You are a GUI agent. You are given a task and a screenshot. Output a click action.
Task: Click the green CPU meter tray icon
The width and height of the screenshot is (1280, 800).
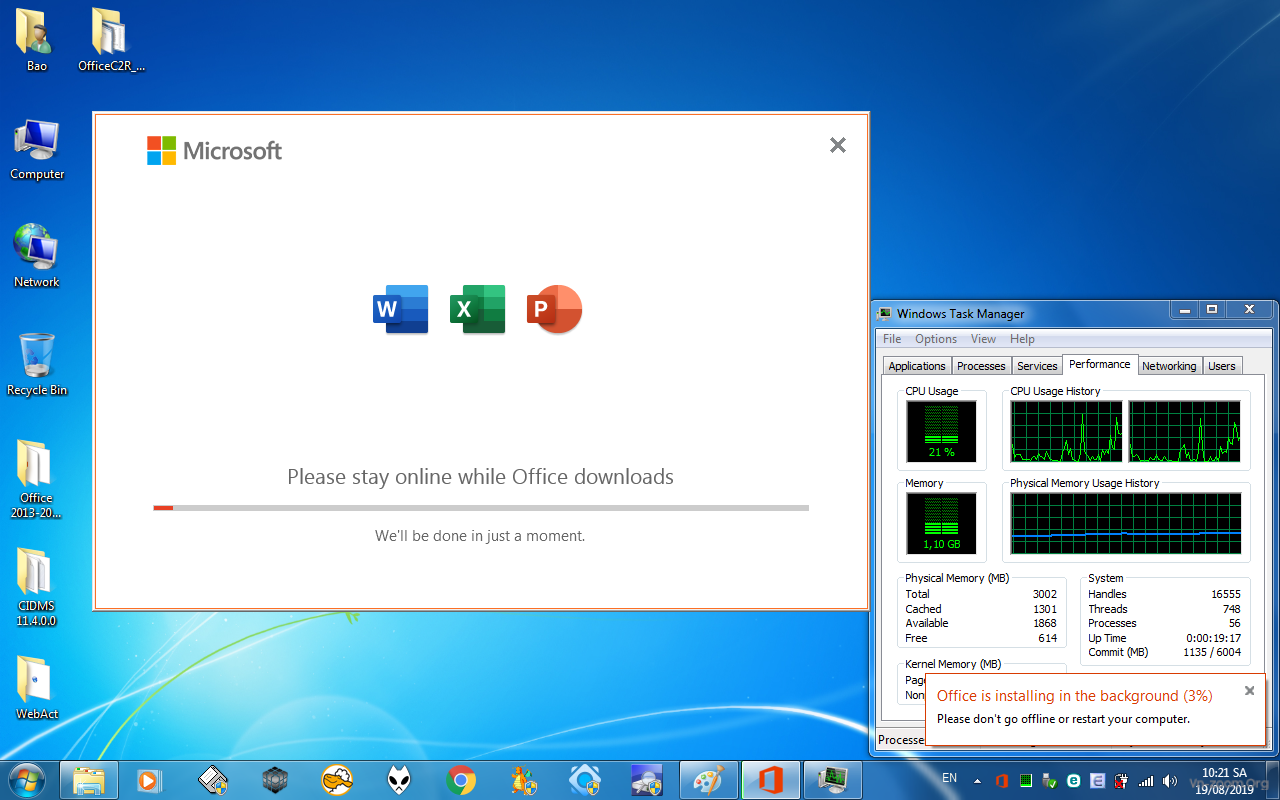click(x=1026, y=781)
